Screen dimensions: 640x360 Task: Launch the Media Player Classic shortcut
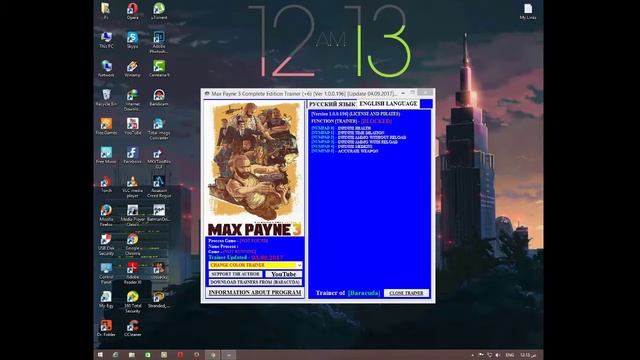point(132,216)
